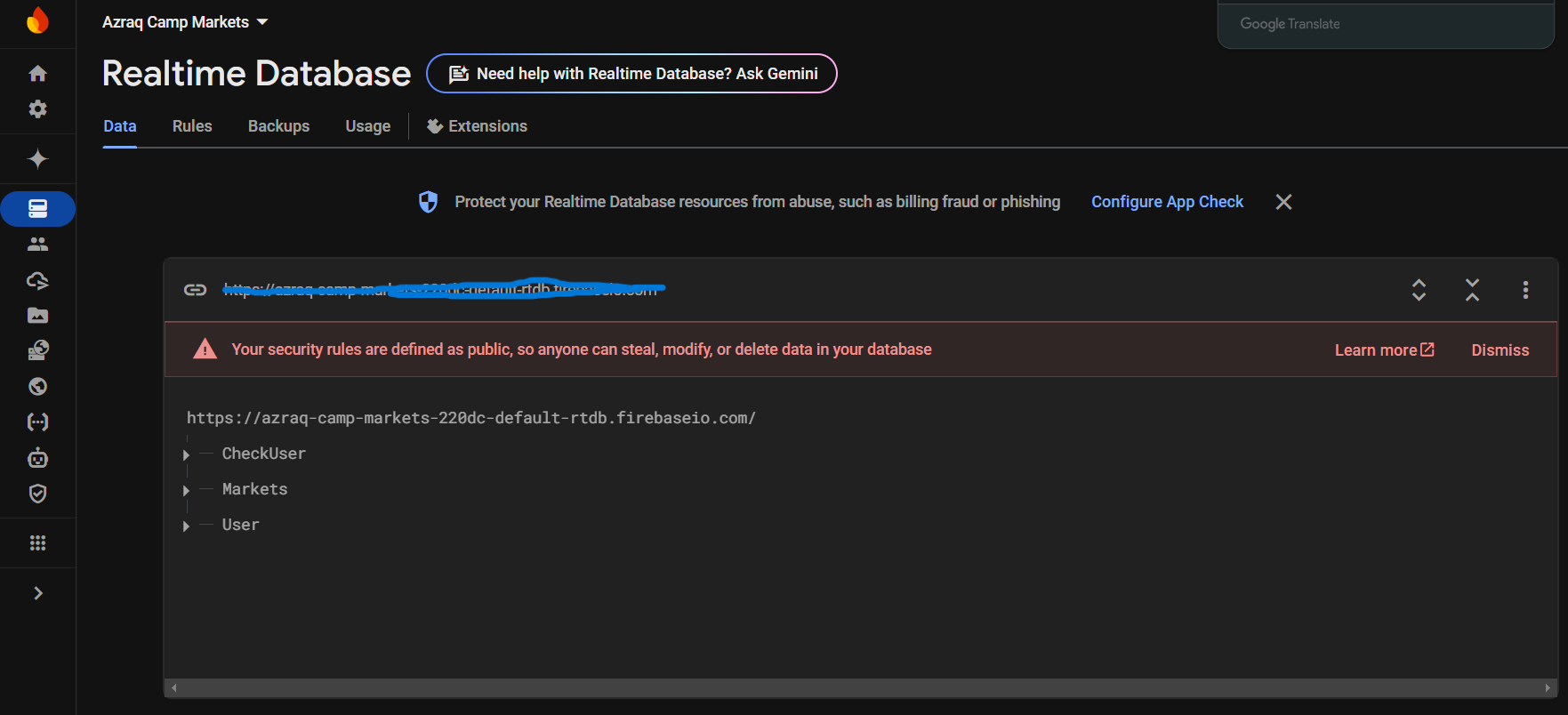
Task: Click the horizontal scrollbar in data panel
Action: click(x=859, y=687)
